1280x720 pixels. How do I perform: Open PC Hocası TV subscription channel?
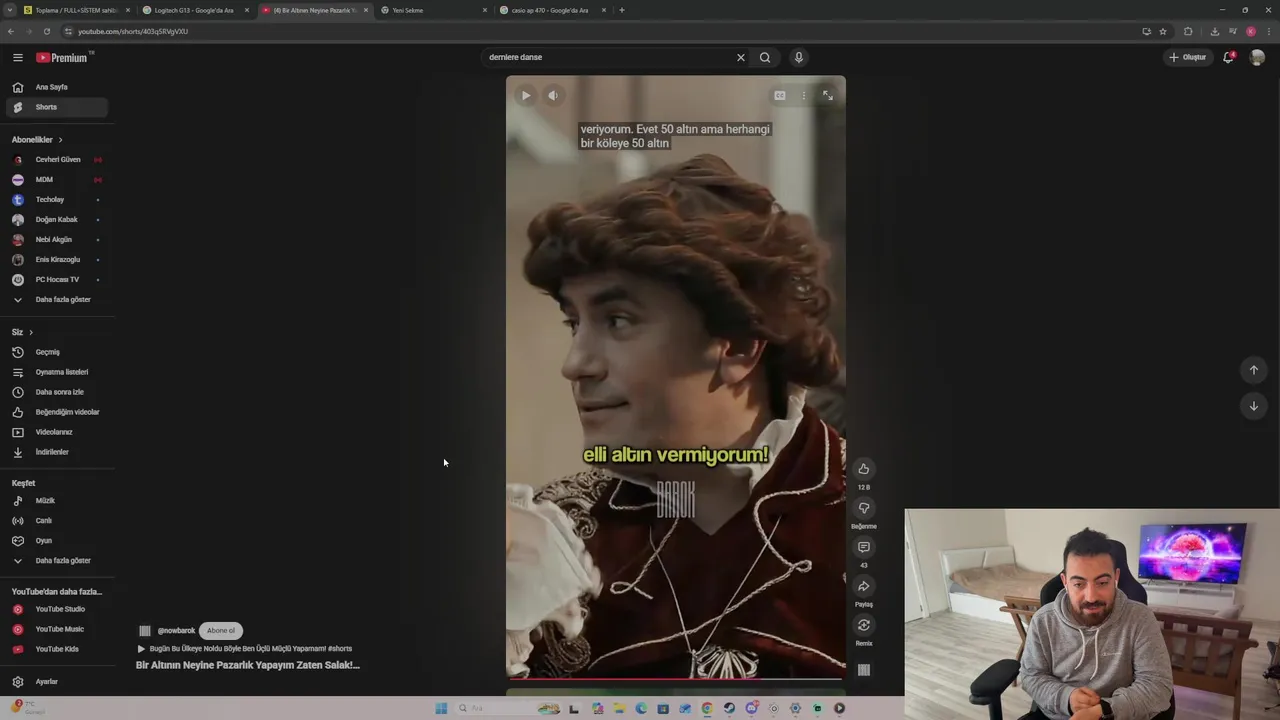[57, 280]
